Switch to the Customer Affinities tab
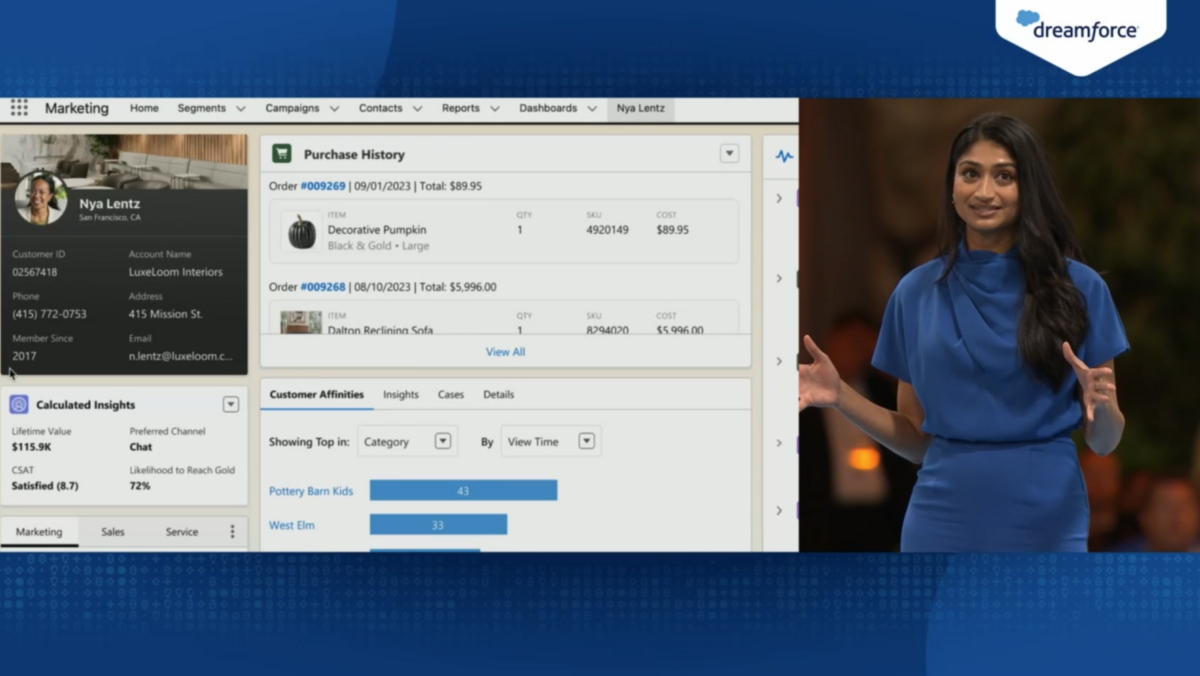Viewport: 1200px width, 676px height. 317,394
